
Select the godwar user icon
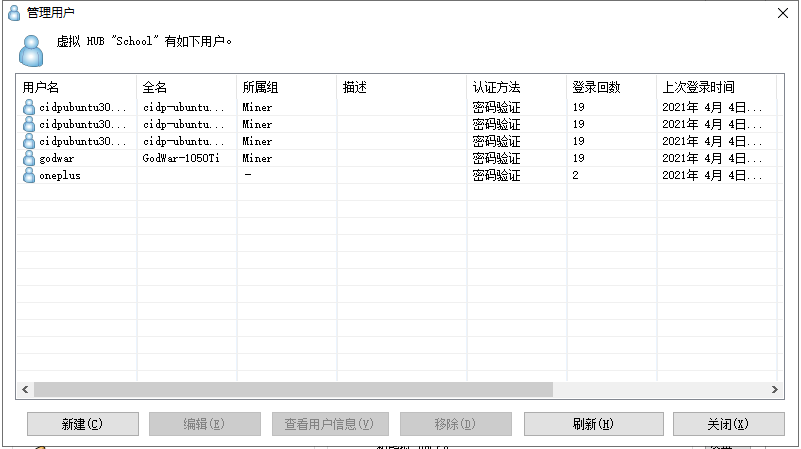pyautogui.click(x=29, y=158)
